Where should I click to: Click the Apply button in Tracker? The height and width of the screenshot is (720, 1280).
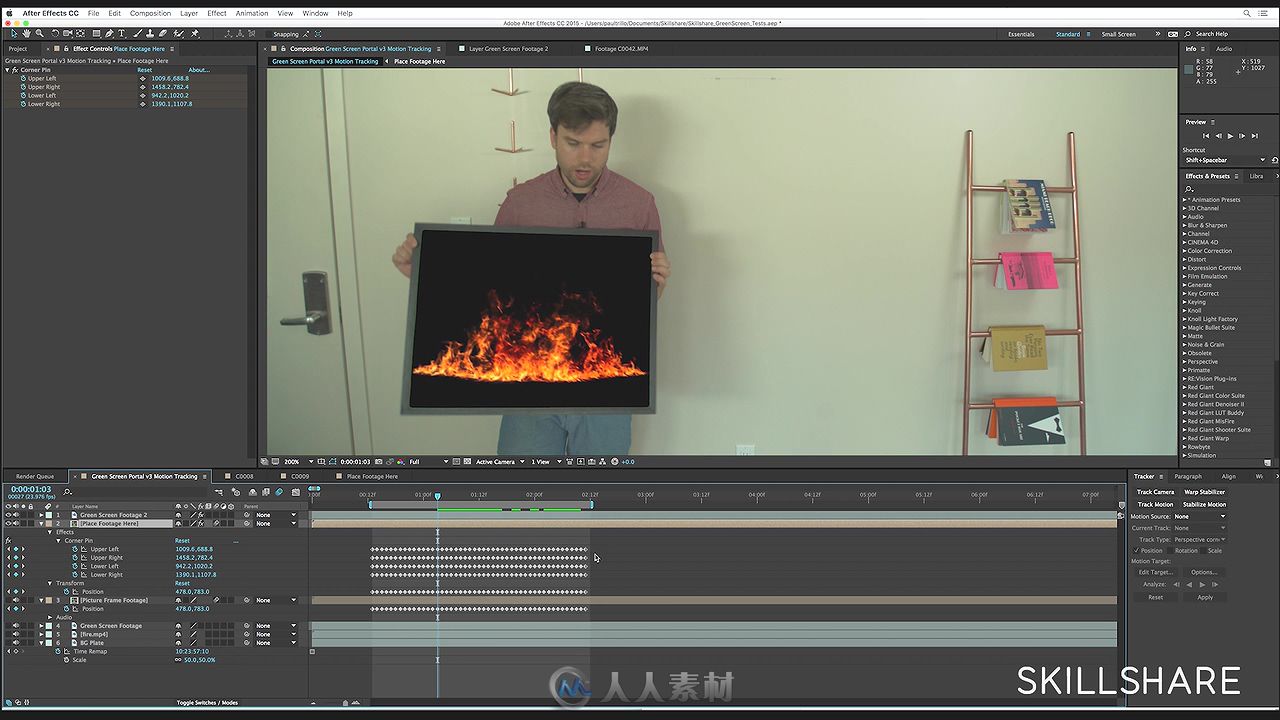[x=1205, y=597]
